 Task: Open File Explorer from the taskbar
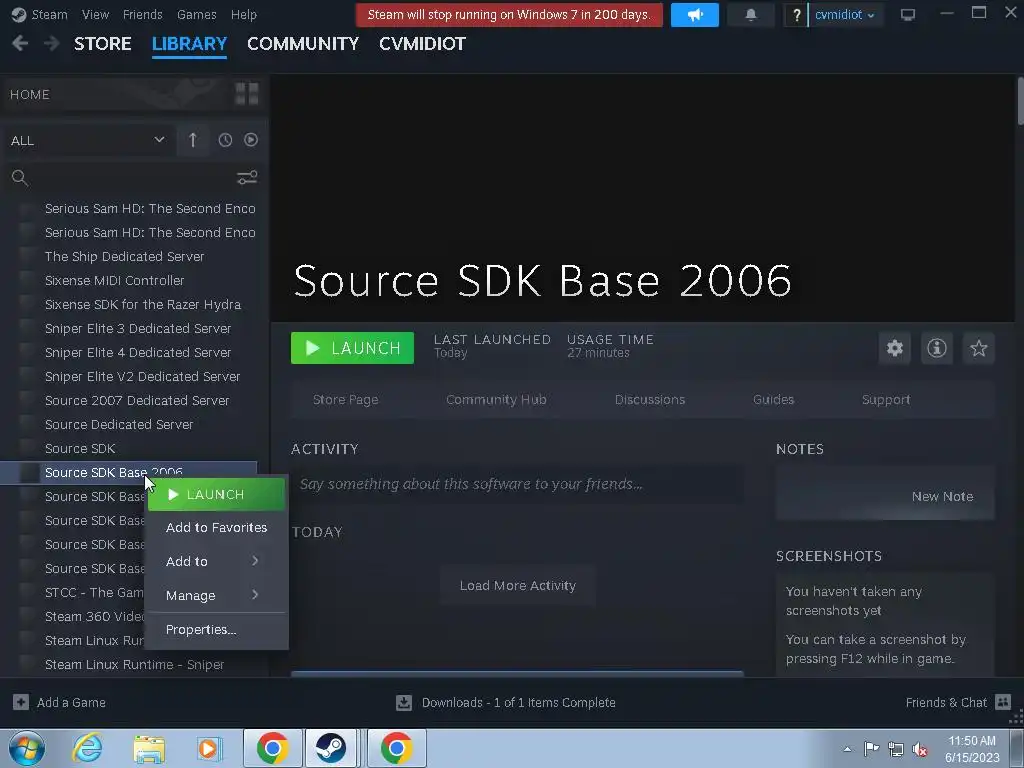click(x=149, y=748)
